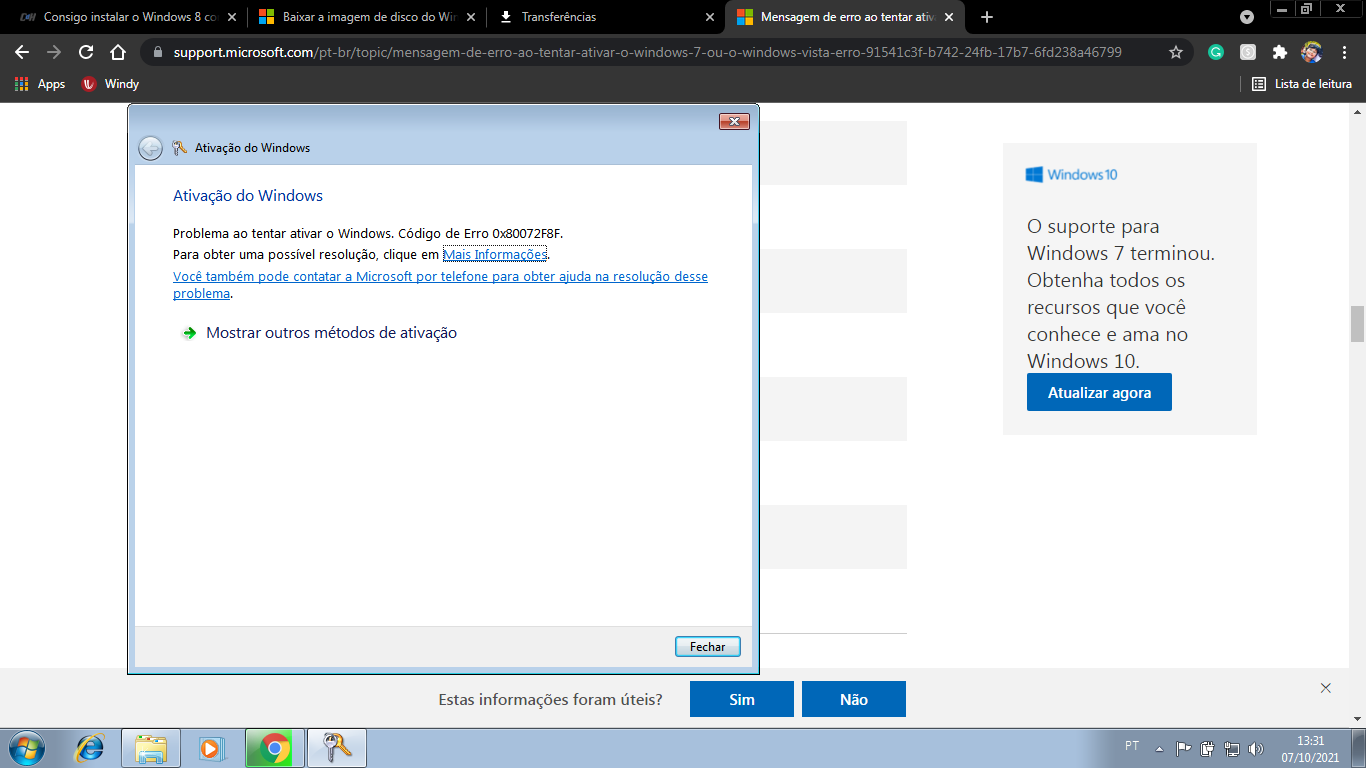Click the gray extension icon beside Grammarly
Image resolution: width=1366 pixels, height=768 pixels.
pos(1248,52)
